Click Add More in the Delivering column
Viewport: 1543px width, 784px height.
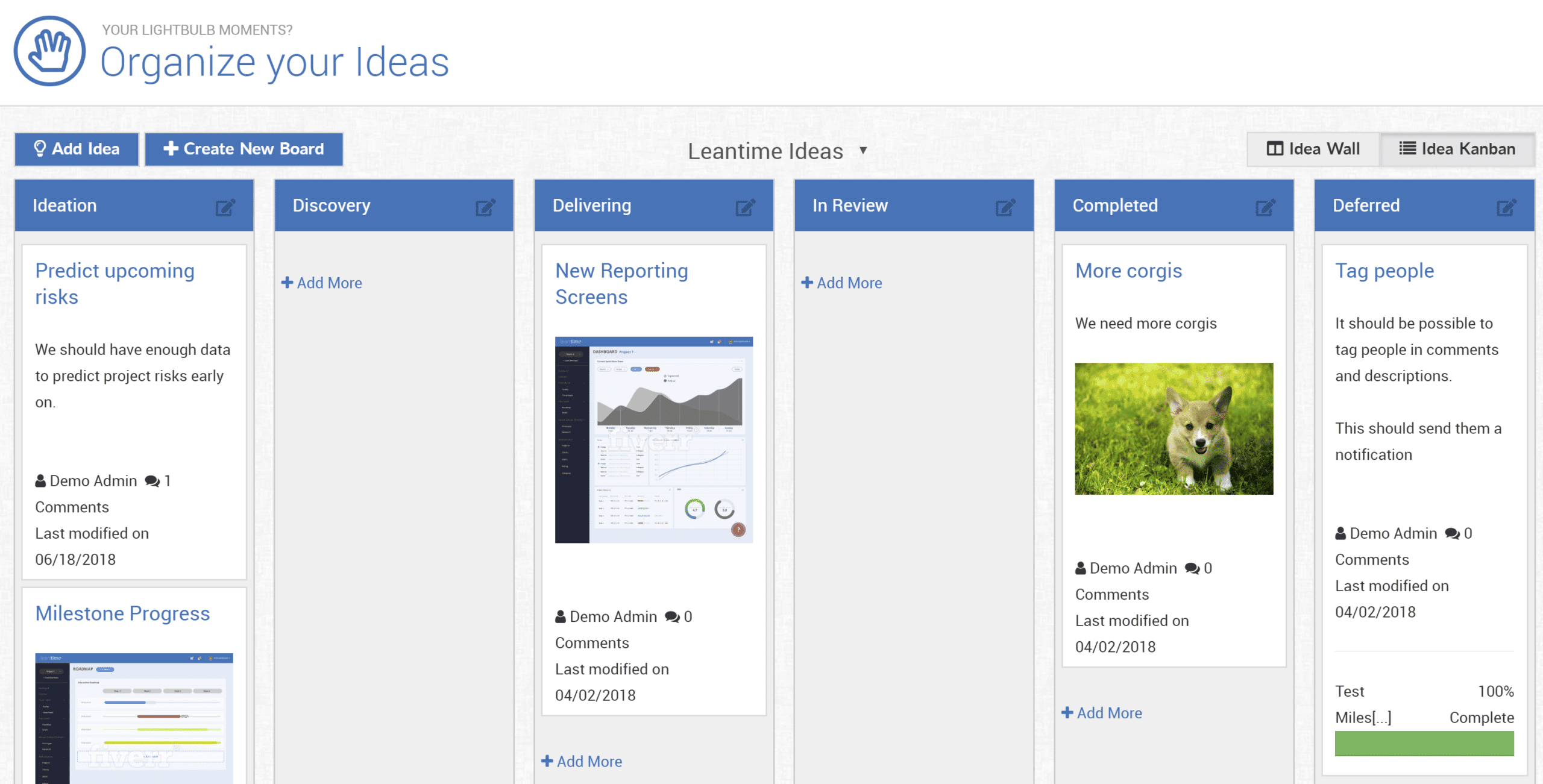coord(582,762)
